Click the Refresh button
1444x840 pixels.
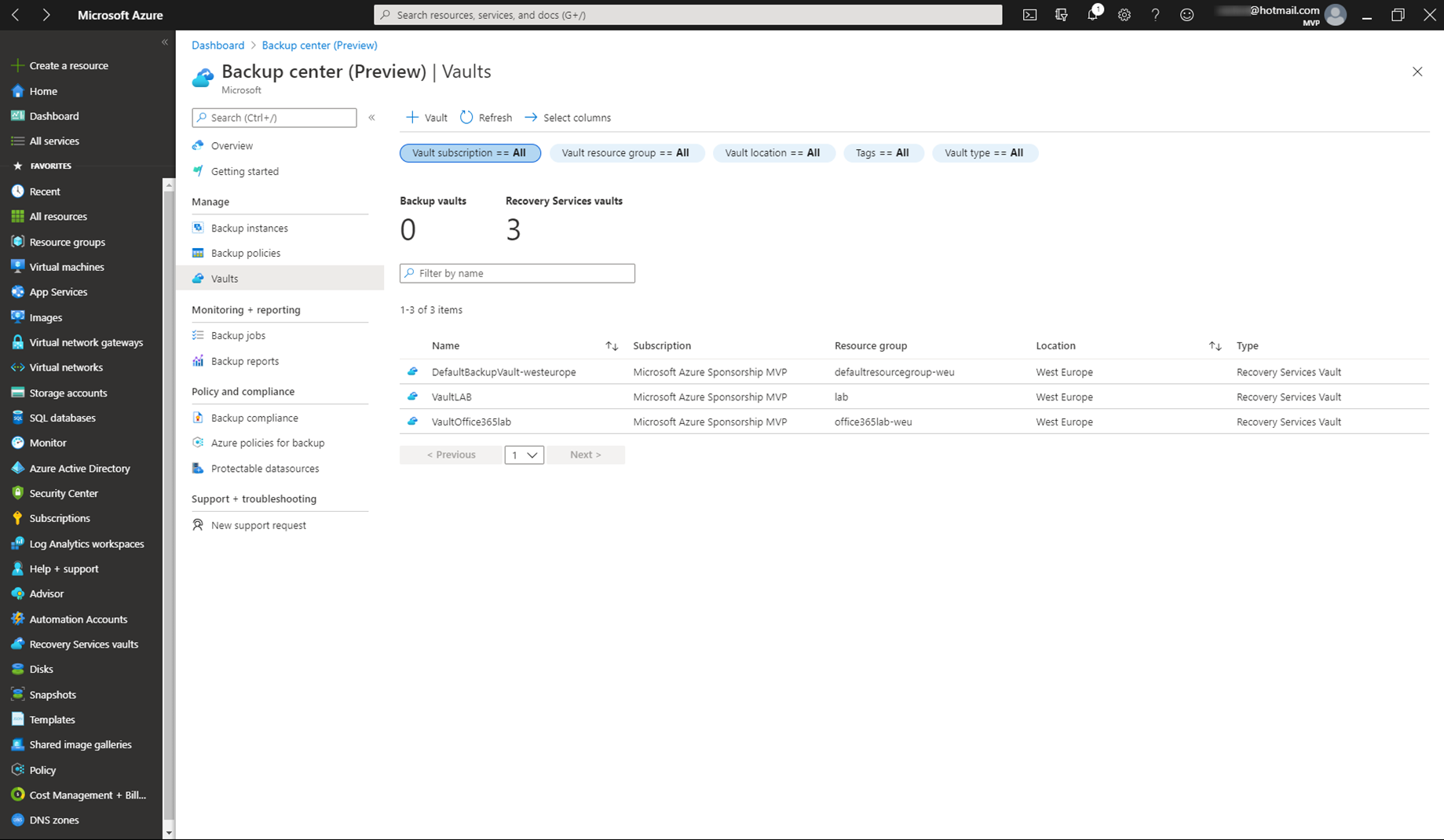[x=486, y=118]
